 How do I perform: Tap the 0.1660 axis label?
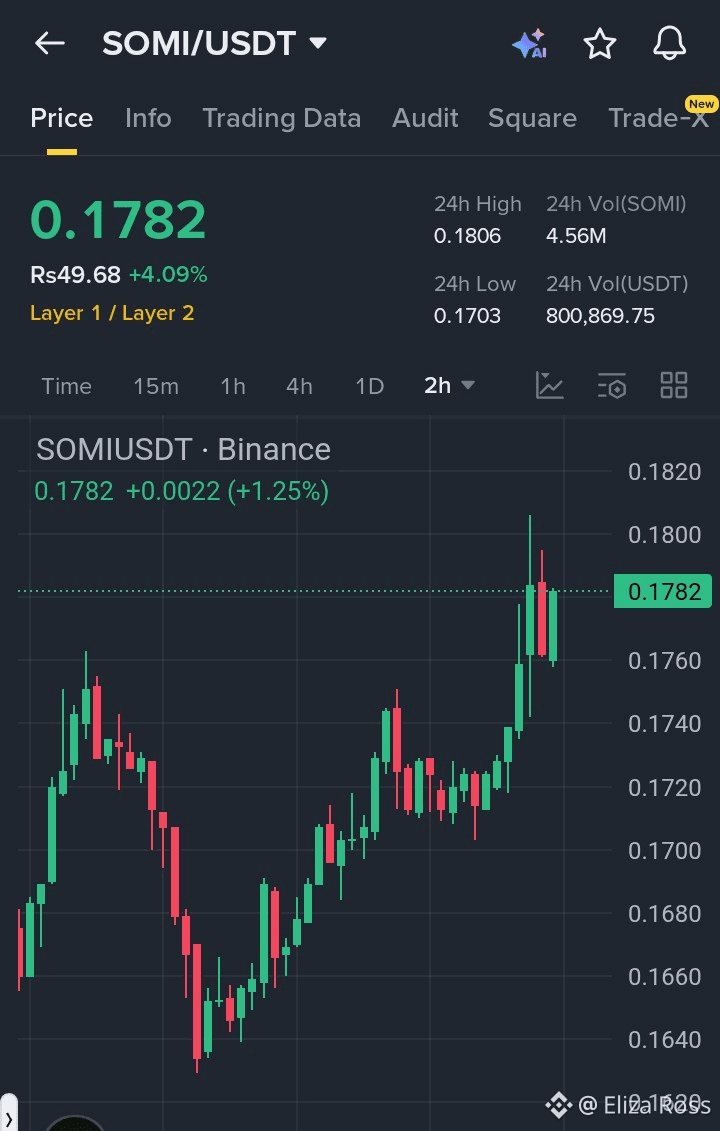point(664,977)
